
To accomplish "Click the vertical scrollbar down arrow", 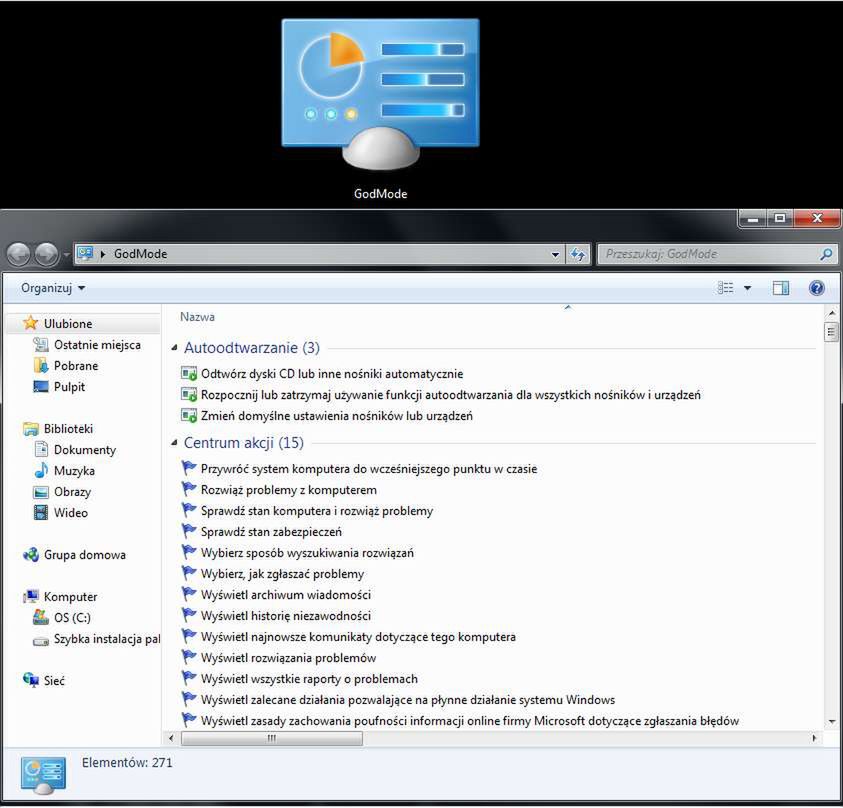I will click(x=831, y=721).
